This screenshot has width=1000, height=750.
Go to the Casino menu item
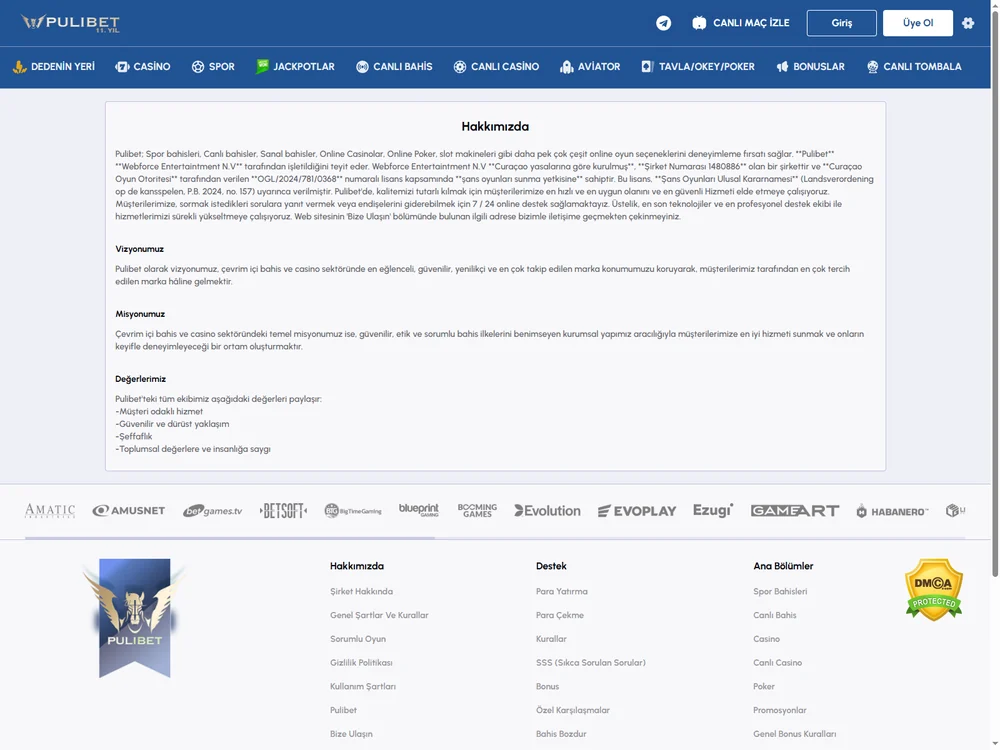(x=143, y=67)
